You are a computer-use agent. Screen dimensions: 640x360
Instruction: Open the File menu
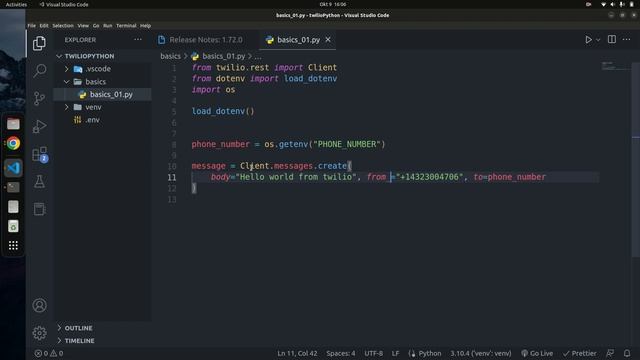coord(31,25)
